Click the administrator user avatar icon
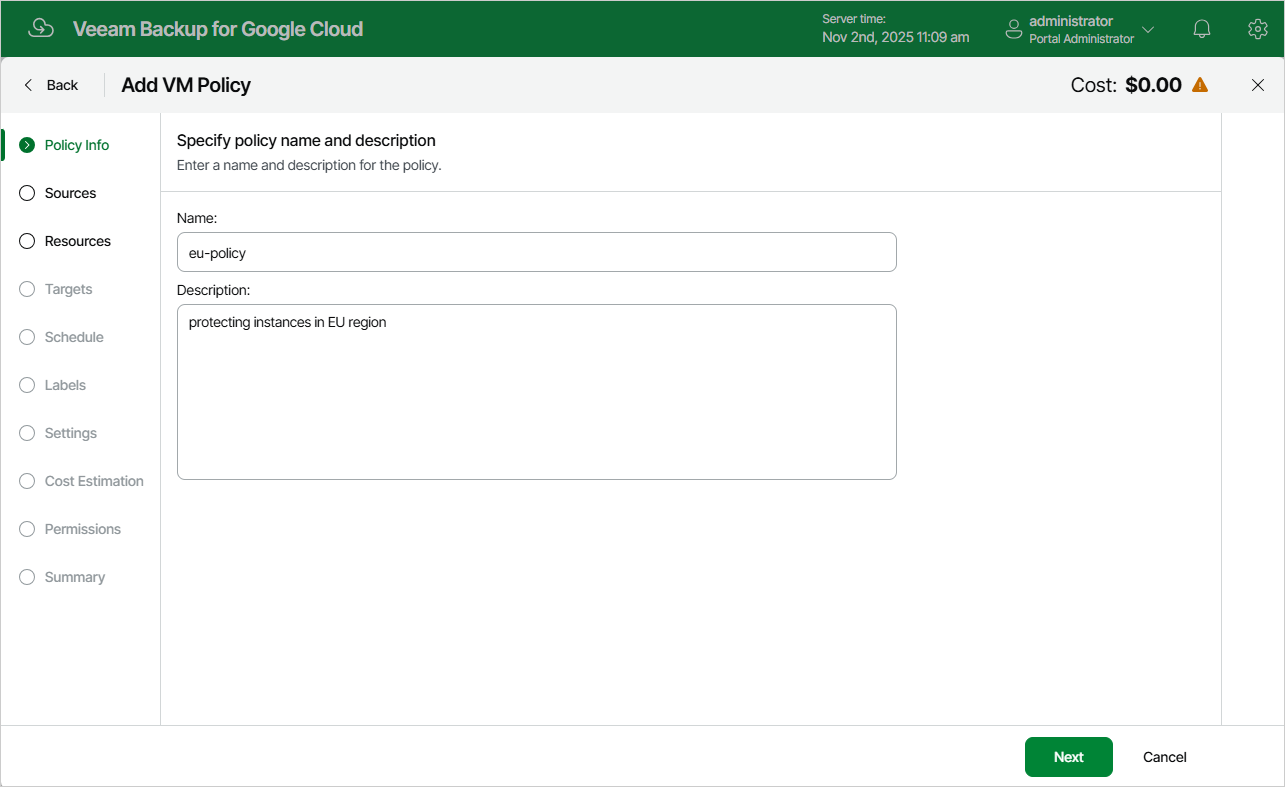This screenshot has width=1285, height=787. (x=1014, y=29)
